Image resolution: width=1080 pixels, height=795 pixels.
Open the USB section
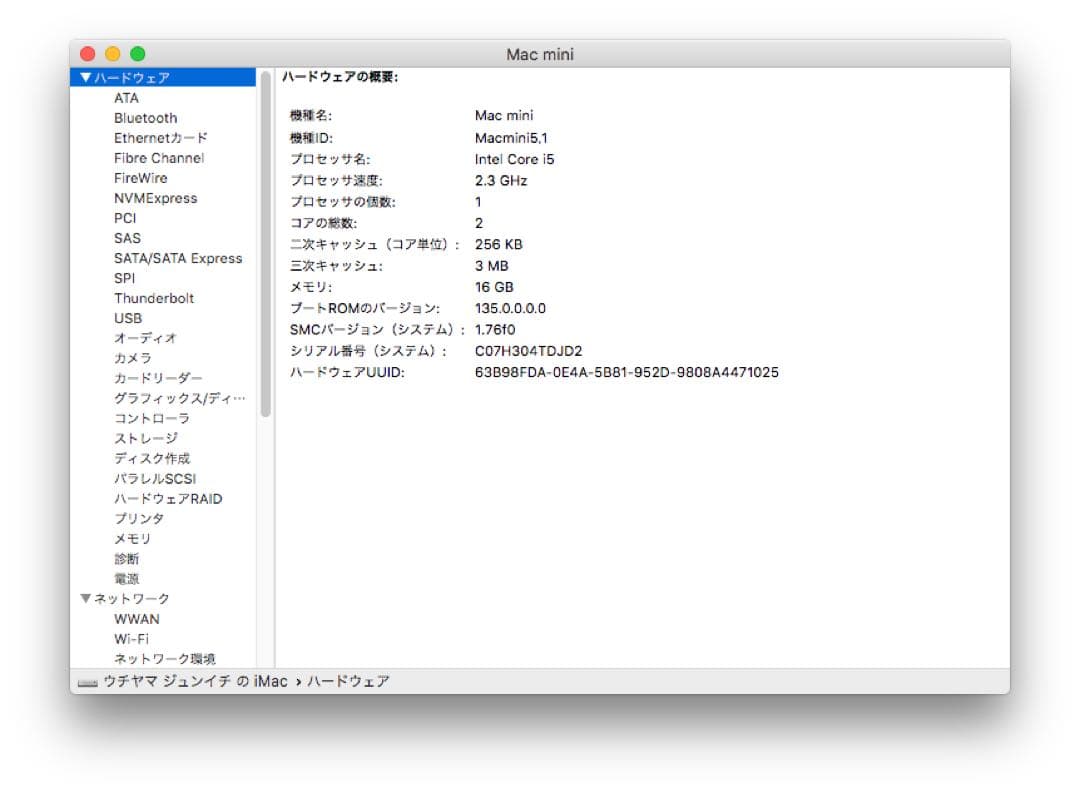[128, 318]
